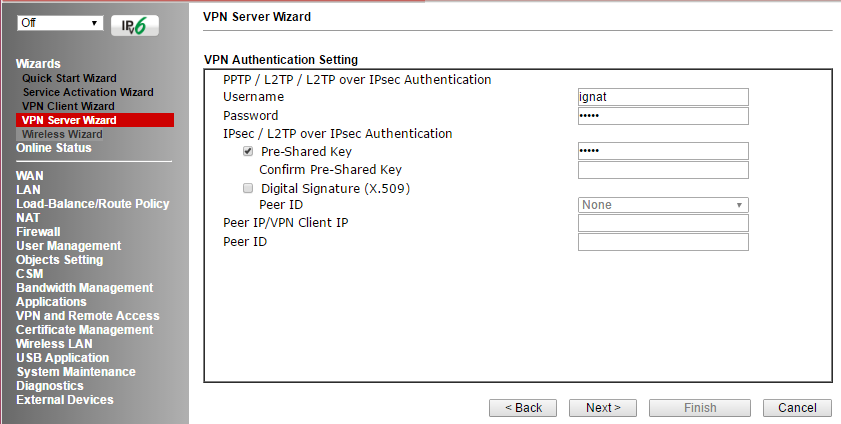The width and height of the screenshot is (841, 424).
Task: Open Wireless Wizard
Action: pyautogui.click(x=62, y=134)
